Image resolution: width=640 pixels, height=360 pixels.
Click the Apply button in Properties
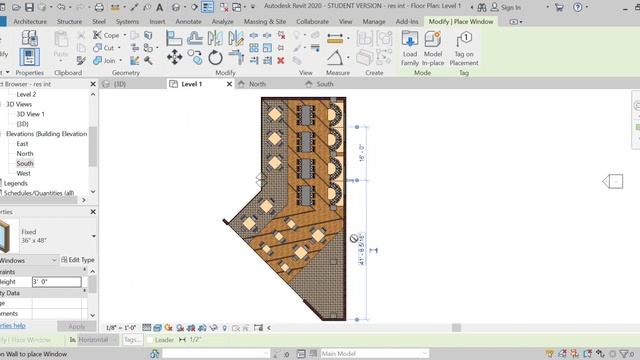click(x=76, y=327)
